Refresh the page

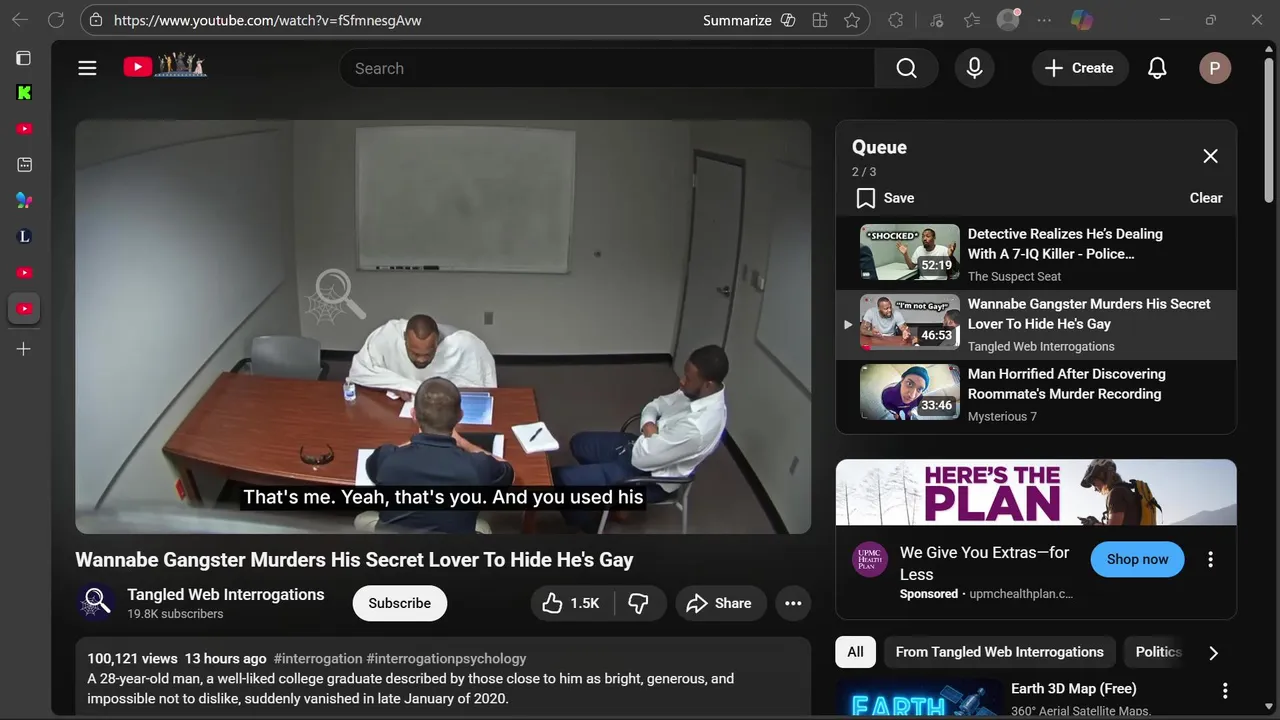pos(56,20)
